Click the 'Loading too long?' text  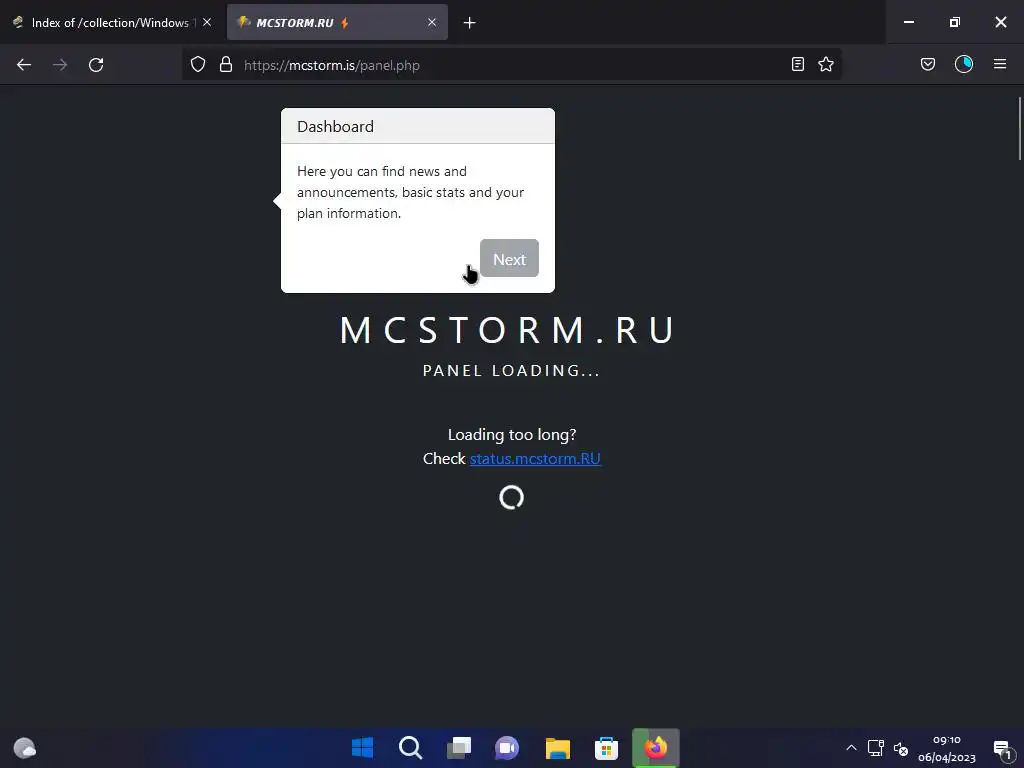tap(512, 434)
